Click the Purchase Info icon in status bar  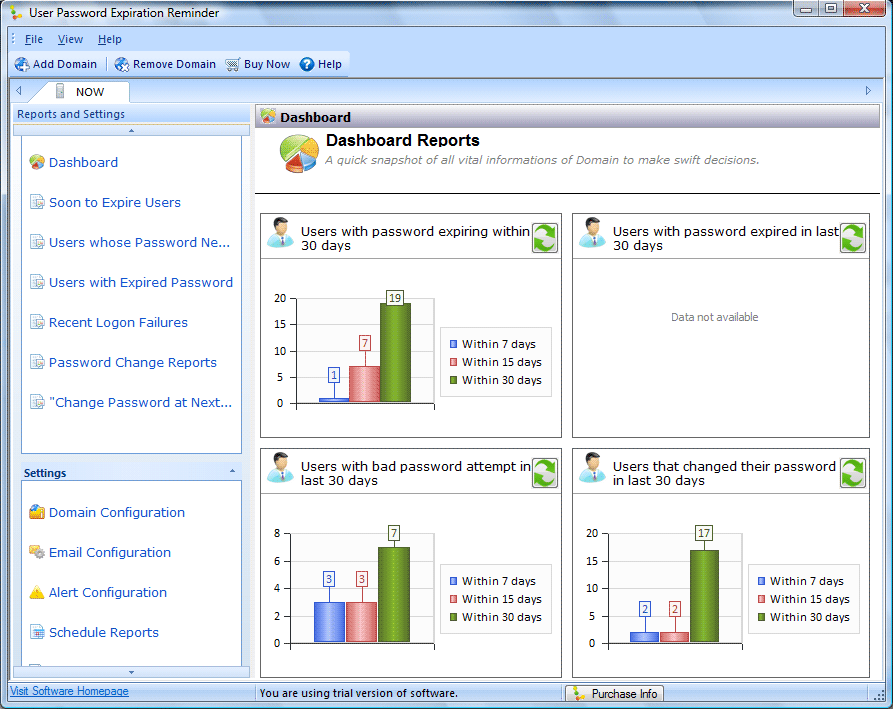click(579, 693)
